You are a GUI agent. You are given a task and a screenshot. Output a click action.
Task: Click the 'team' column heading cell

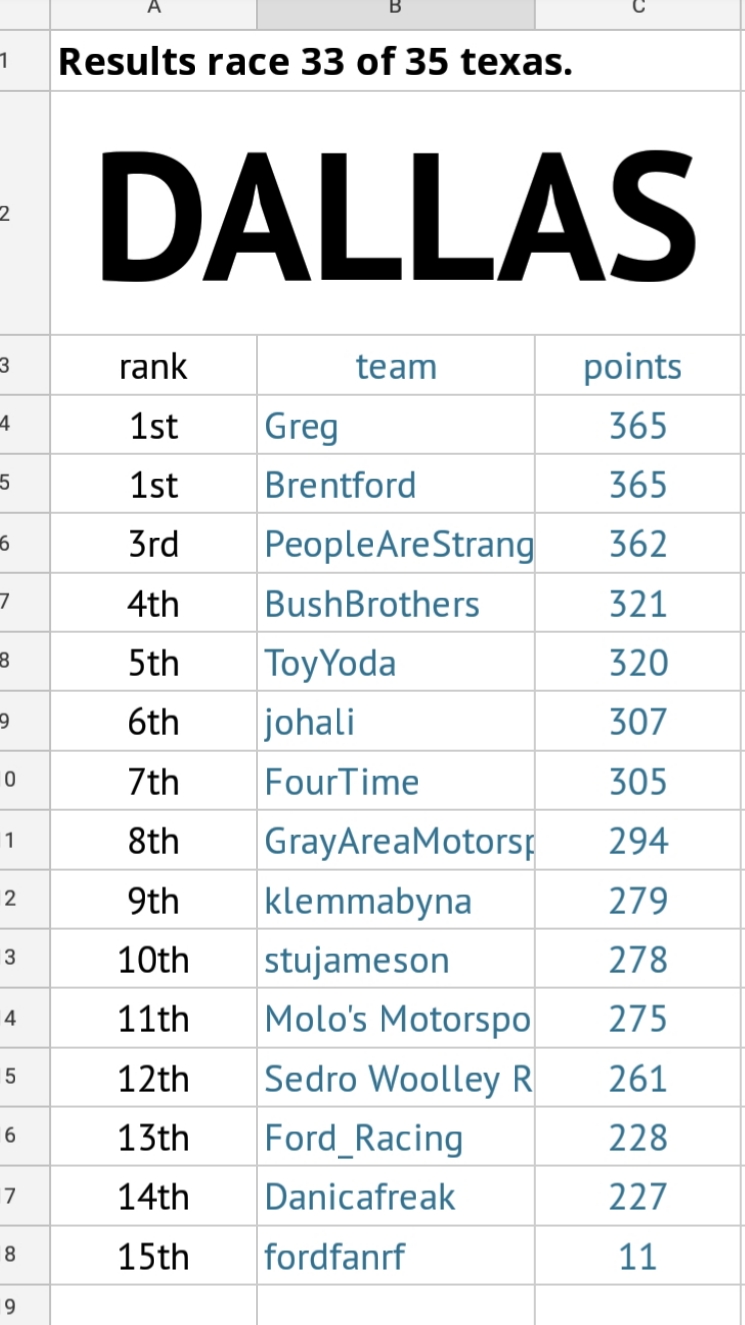click(396, 367)
